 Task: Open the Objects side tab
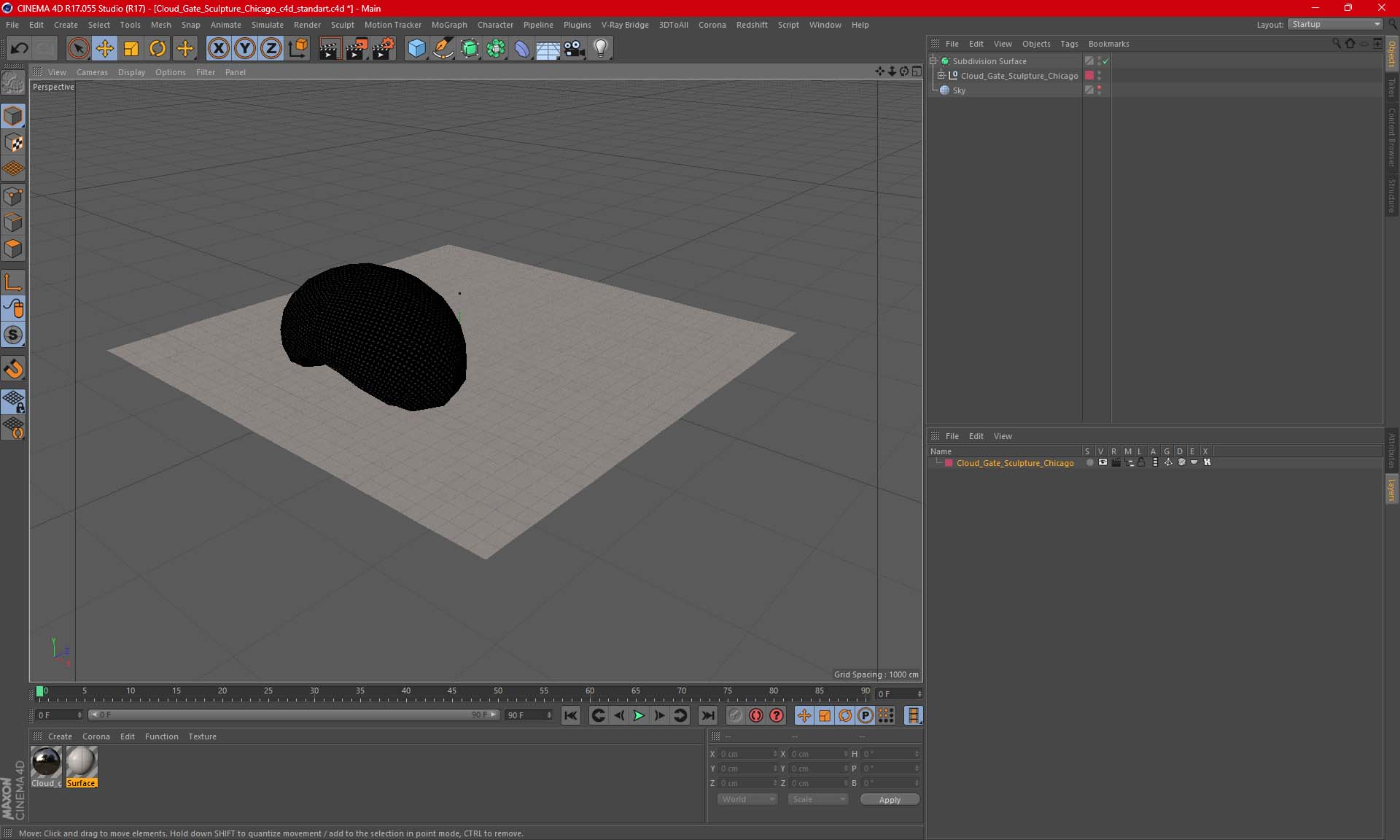(x=1392, y=53)
